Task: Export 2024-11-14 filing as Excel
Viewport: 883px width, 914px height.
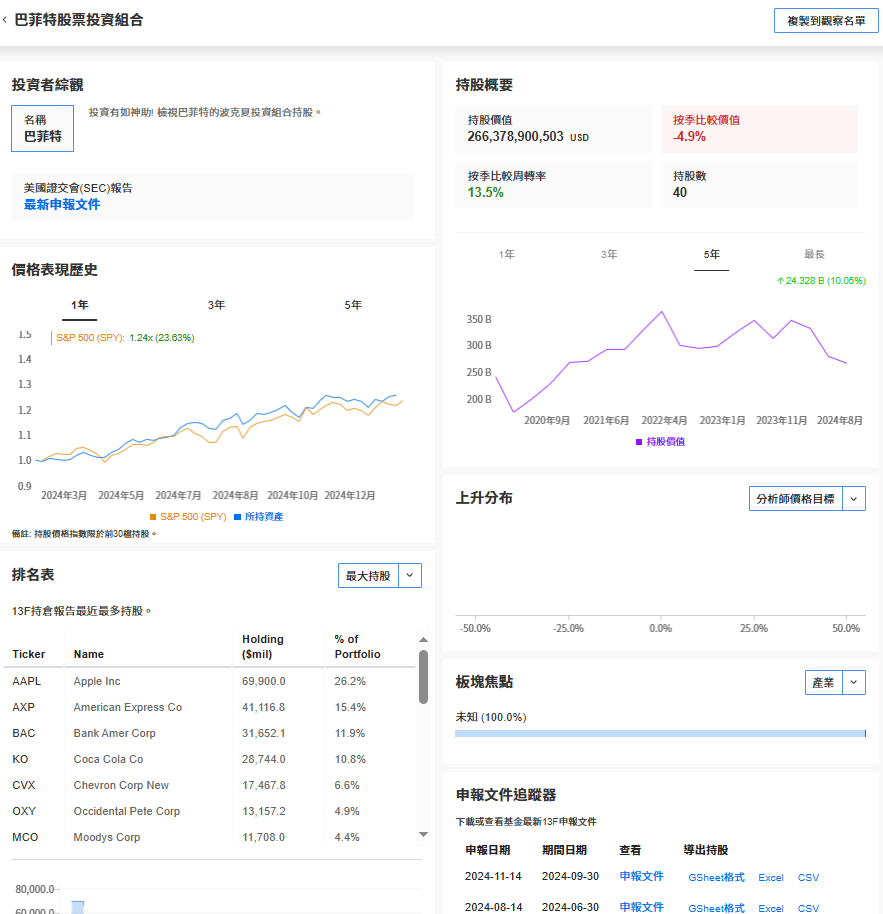Action: click(771, 877)
